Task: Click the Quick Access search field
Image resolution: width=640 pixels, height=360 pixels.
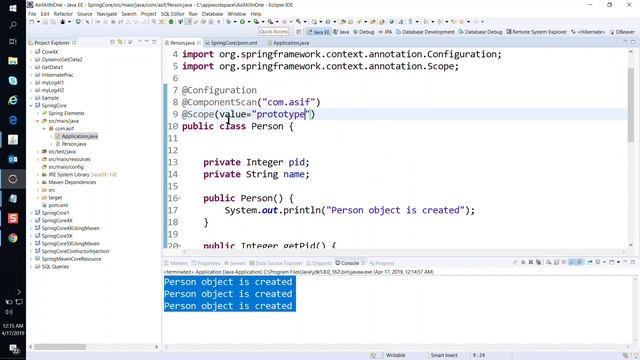Action: pyautogui.click(x=274, y=31)
